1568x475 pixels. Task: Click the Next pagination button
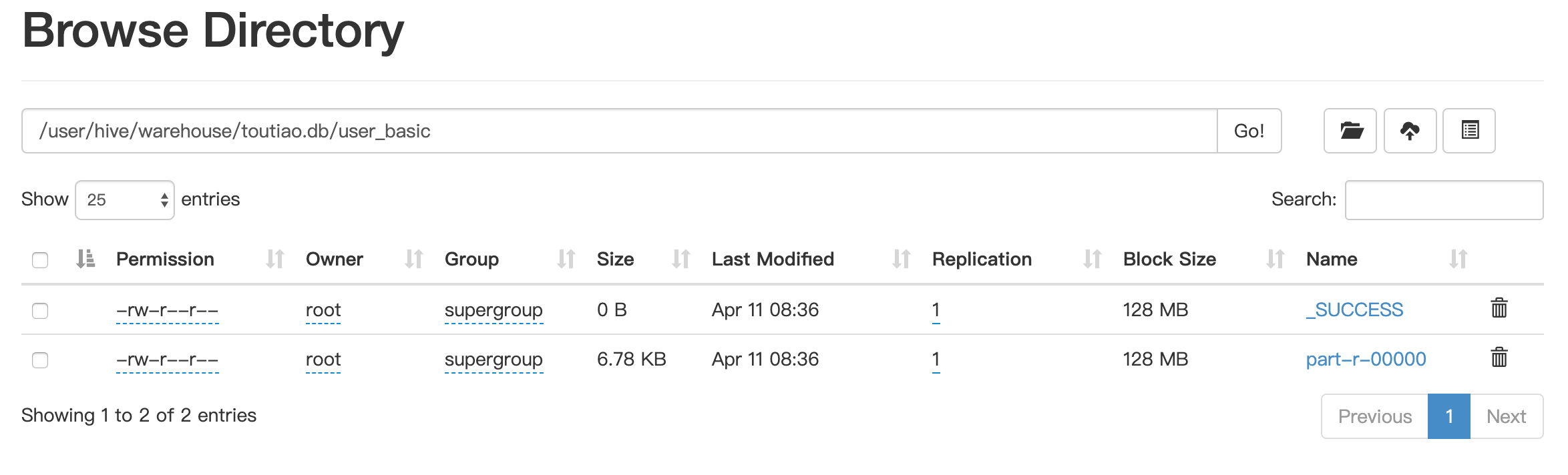pos(1506,416)
